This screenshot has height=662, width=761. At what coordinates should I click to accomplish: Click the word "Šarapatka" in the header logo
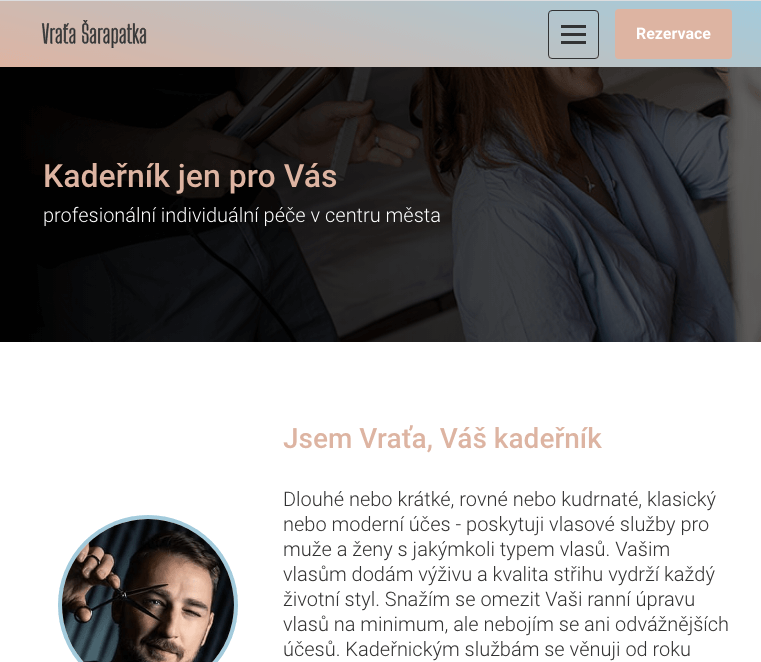(x=114, y=34)
